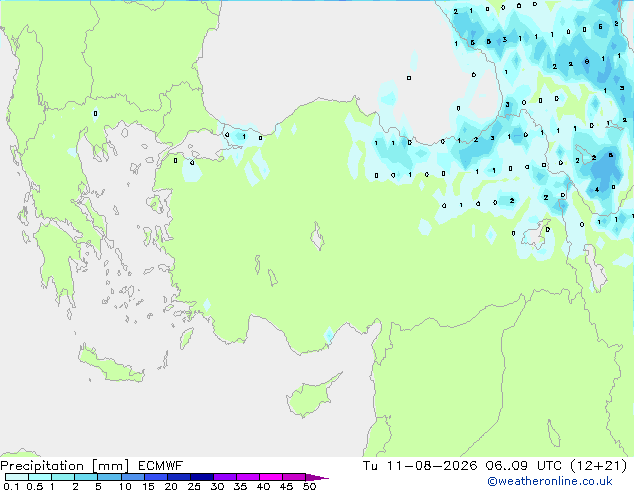
Task: Click the '10' legend scale label
Action: [125, 486]
